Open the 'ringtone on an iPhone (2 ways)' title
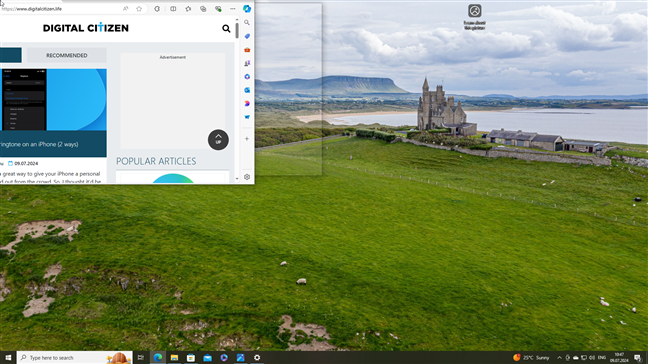Image resolution: width=648 pixels, height=364 pixels. pyautogui.click(x=39, y=144)
